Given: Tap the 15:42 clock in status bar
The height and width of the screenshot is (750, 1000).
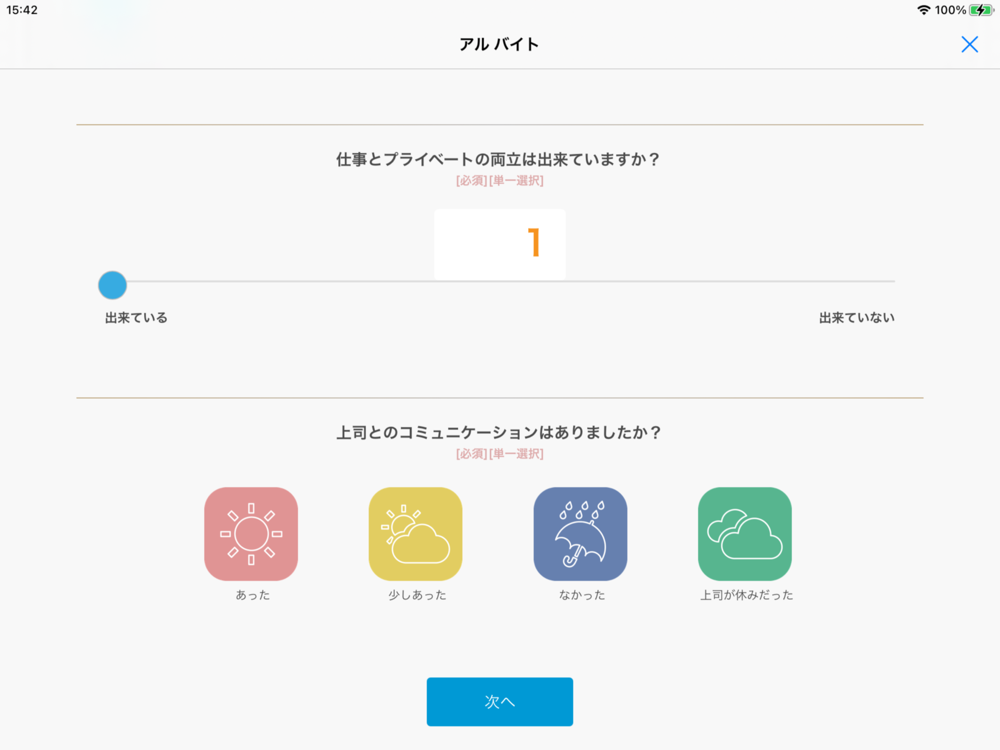Looking at the screenshot, I should 22,10.
